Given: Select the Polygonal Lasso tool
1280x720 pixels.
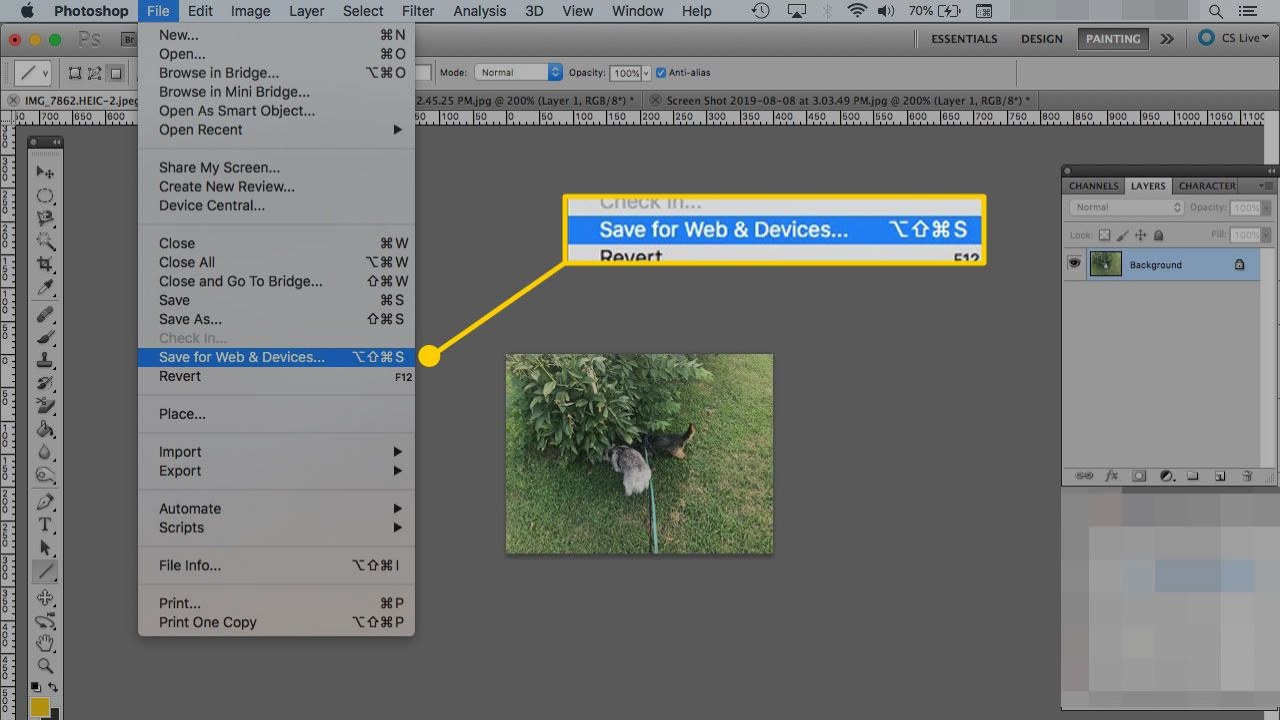Looking at the screenshot, I should coord(45,218).
